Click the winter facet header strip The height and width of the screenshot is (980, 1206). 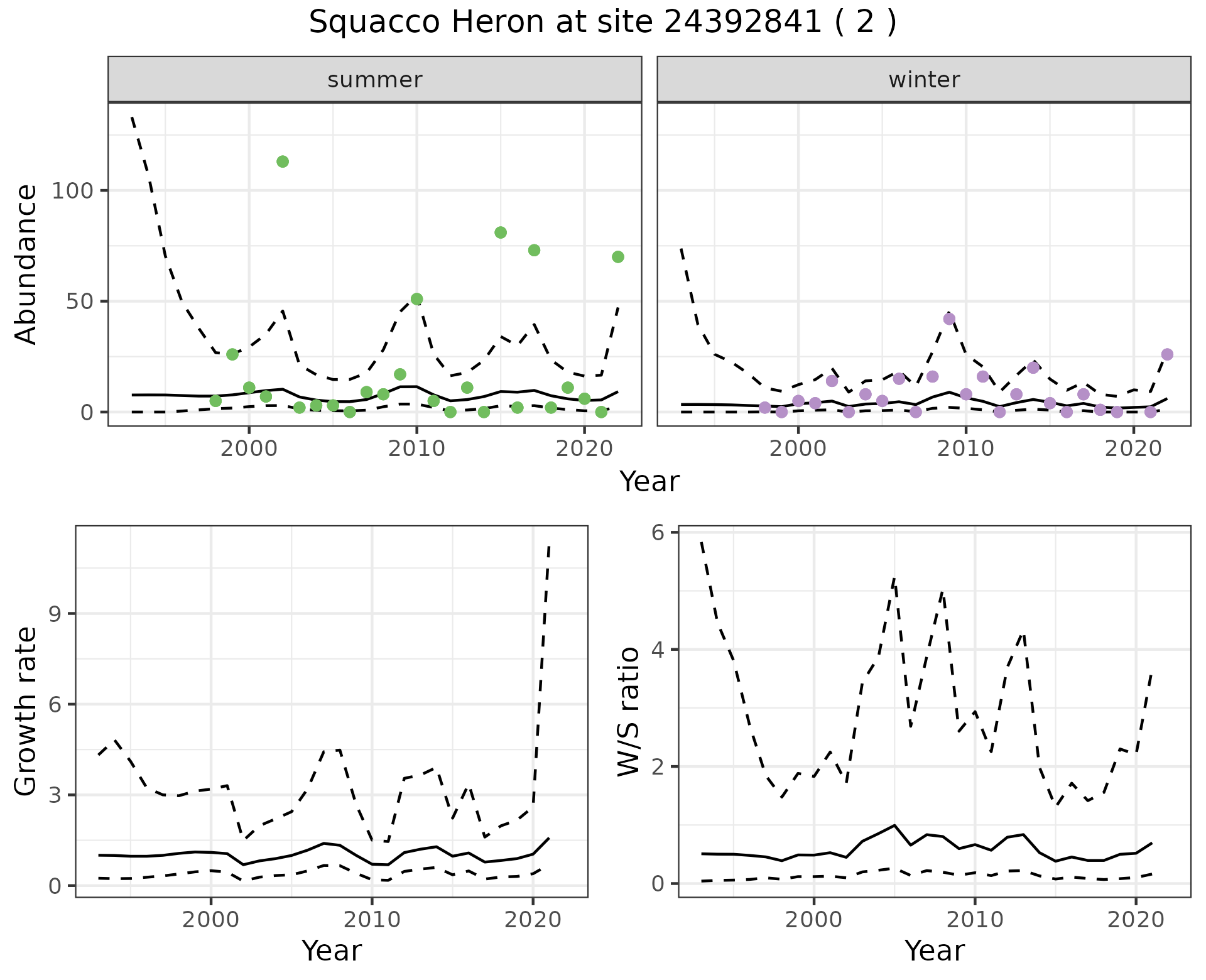[x=923, y=80]
